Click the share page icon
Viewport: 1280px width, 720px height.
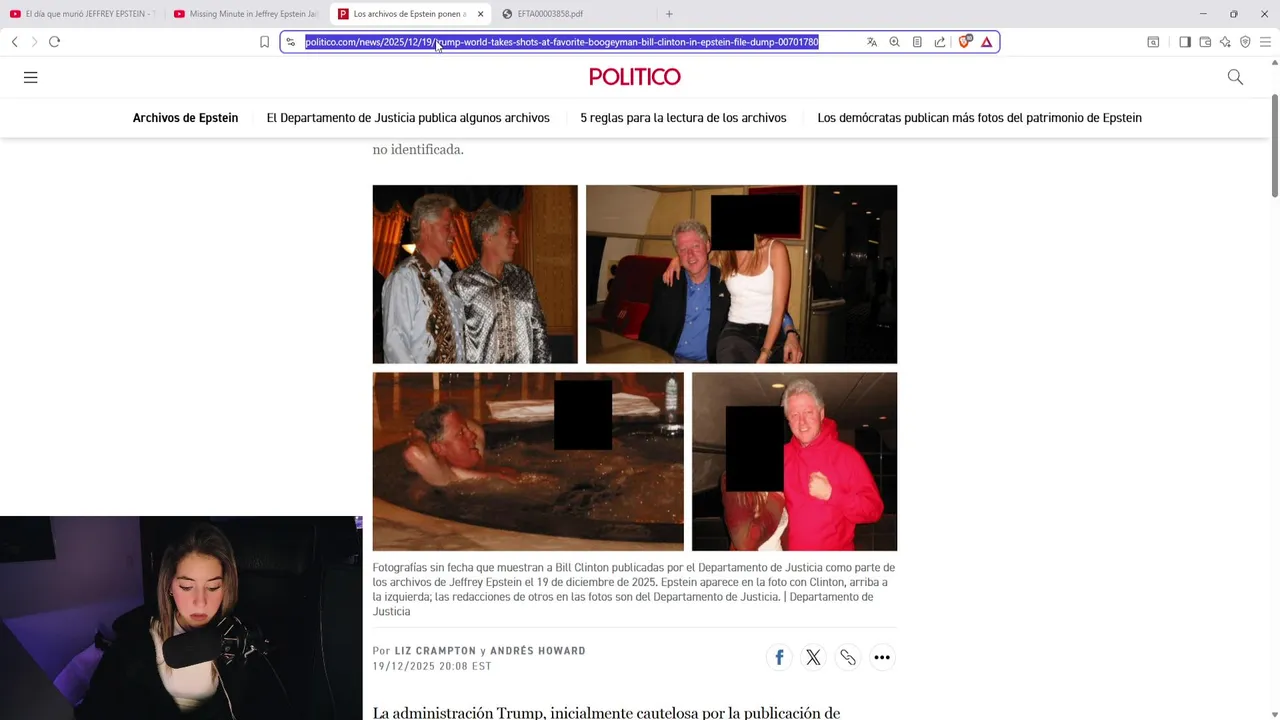click(940, 42)
